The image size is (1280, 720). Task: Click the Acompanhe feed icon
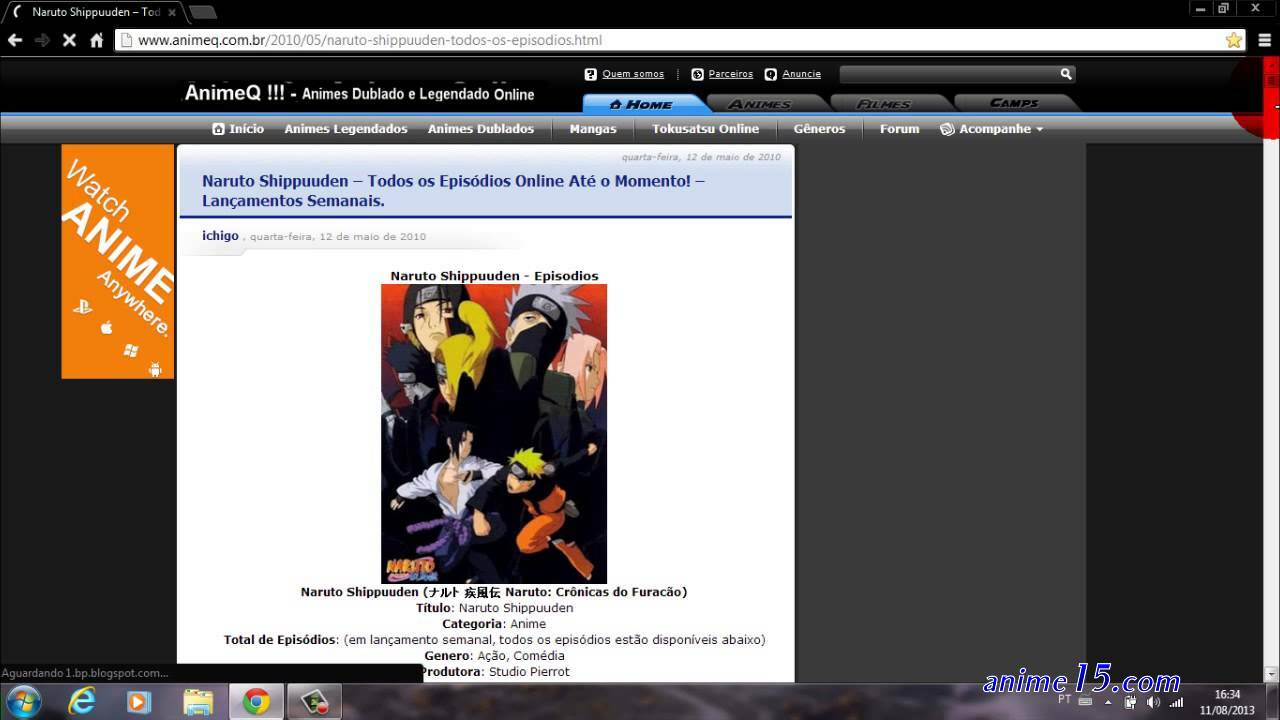pos(947,129)
